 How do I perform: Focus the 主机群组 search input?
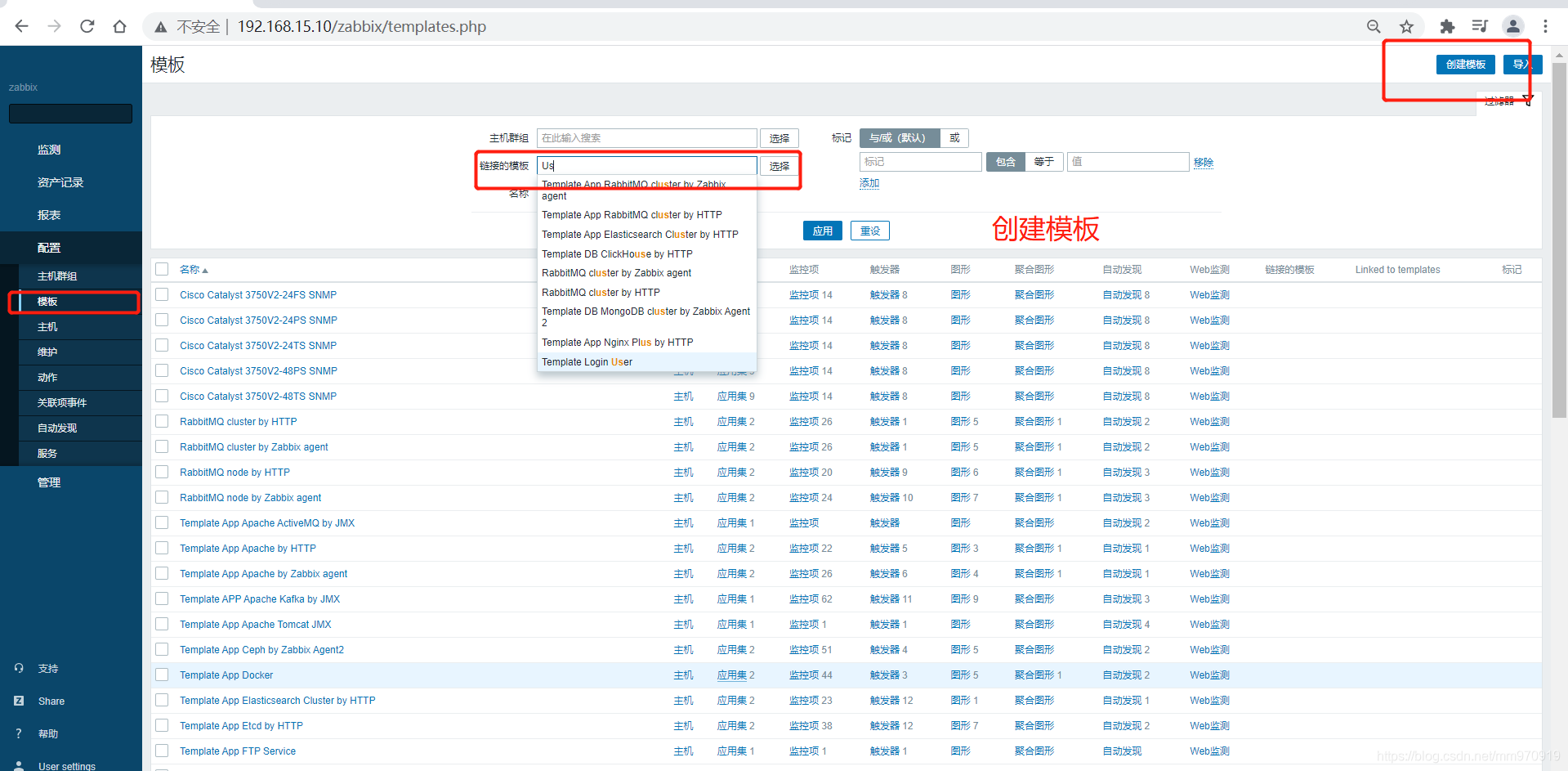coord(646,138)
